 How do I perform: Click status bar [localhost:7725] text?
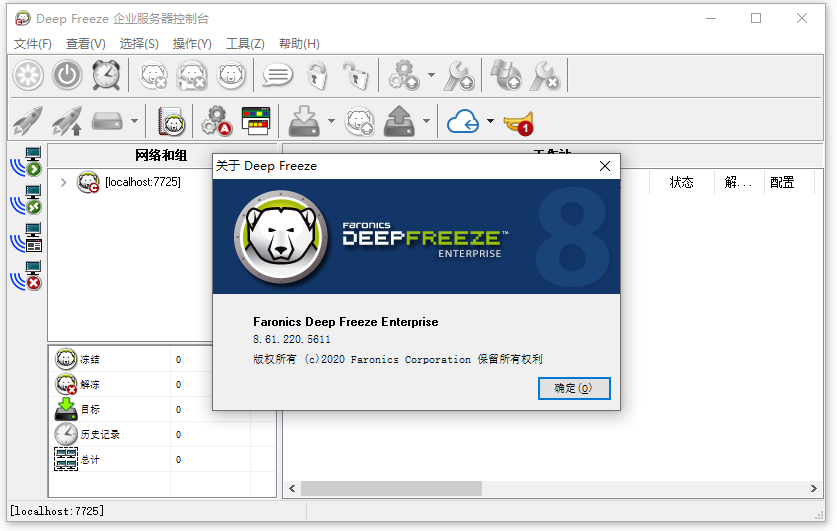57,511
